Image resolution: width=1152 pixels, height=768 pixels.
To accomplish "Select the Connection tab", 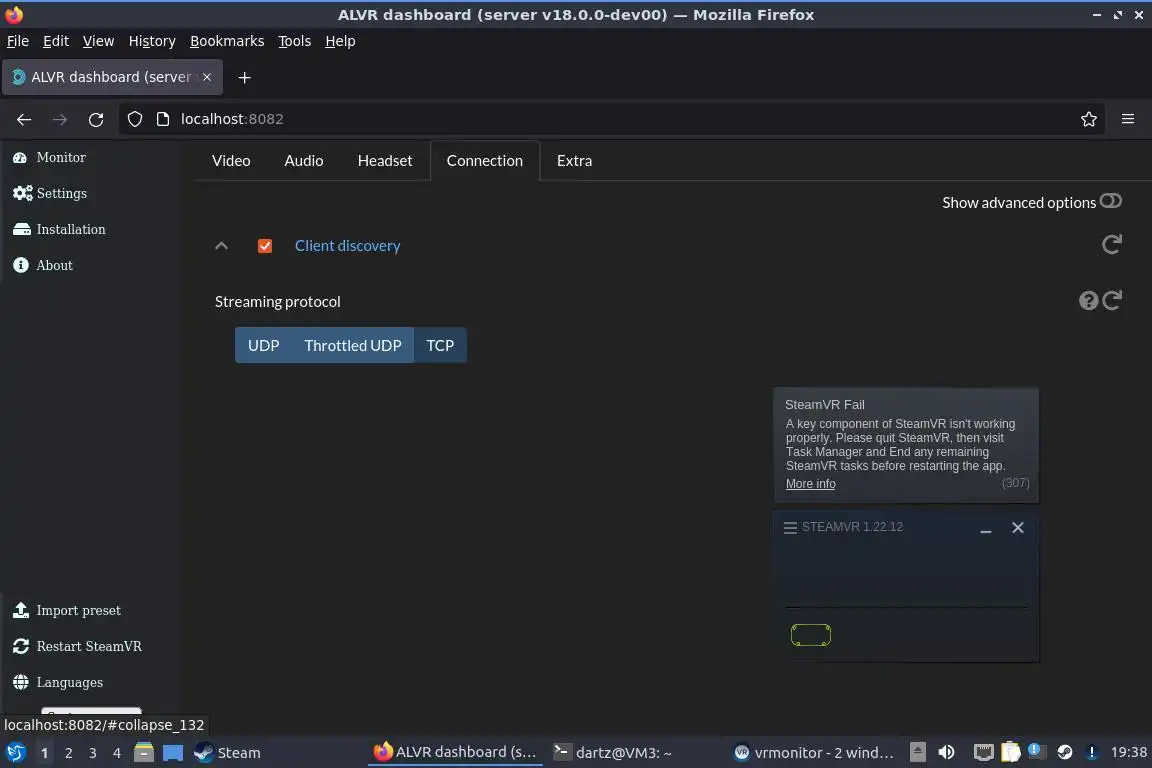I will 484,160.
